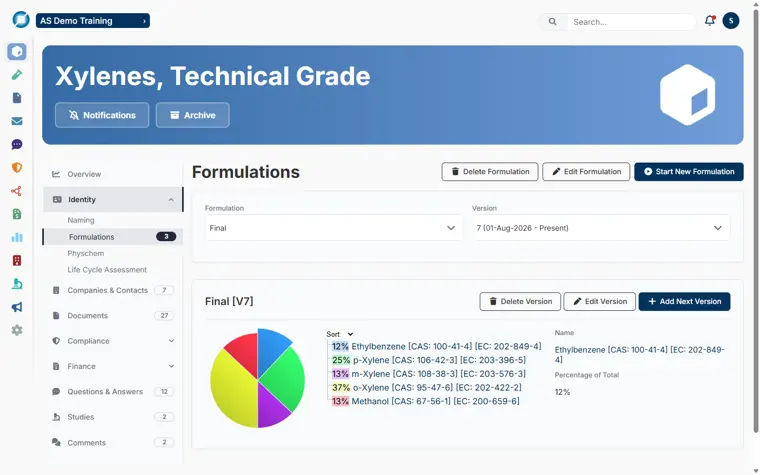Select p-Xylene component row
This screenshot has width=760, height=475.
428,360
